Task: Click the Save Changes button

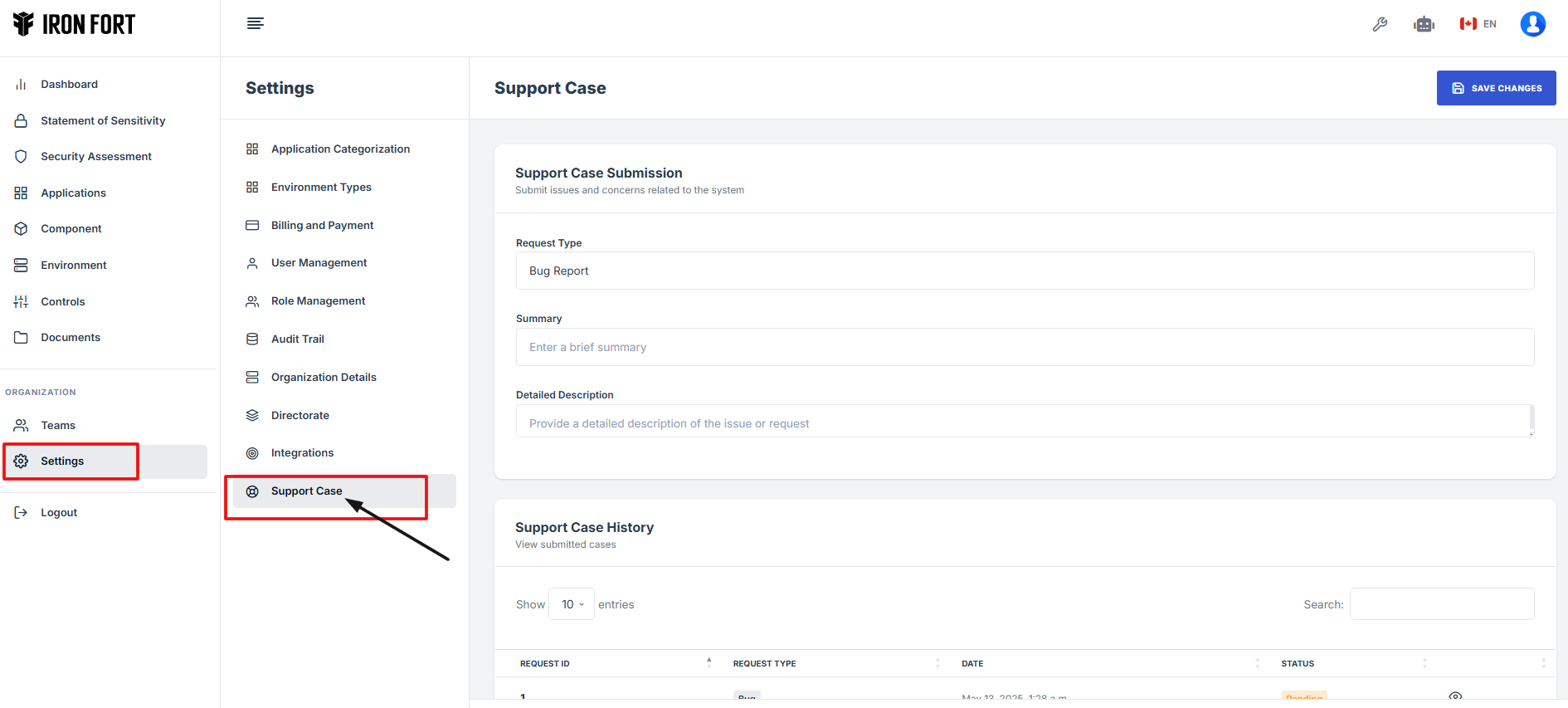Action: (x=1496, y=88)
